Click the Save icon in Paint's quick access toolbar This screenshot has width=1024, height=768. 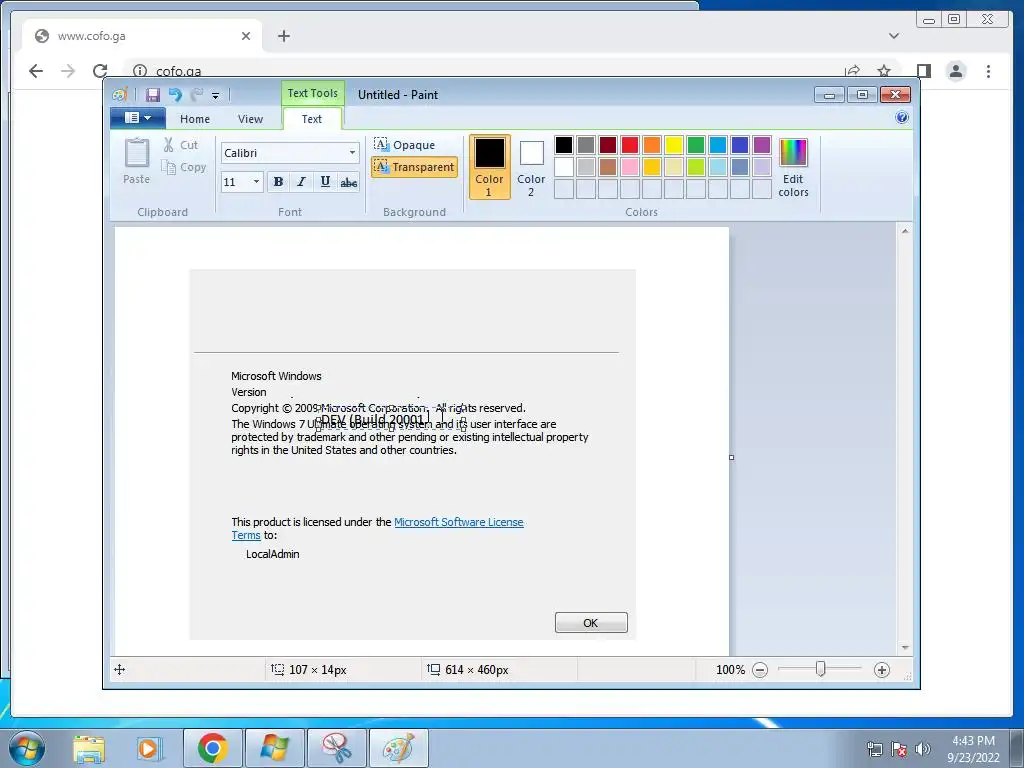coord(153,95)
